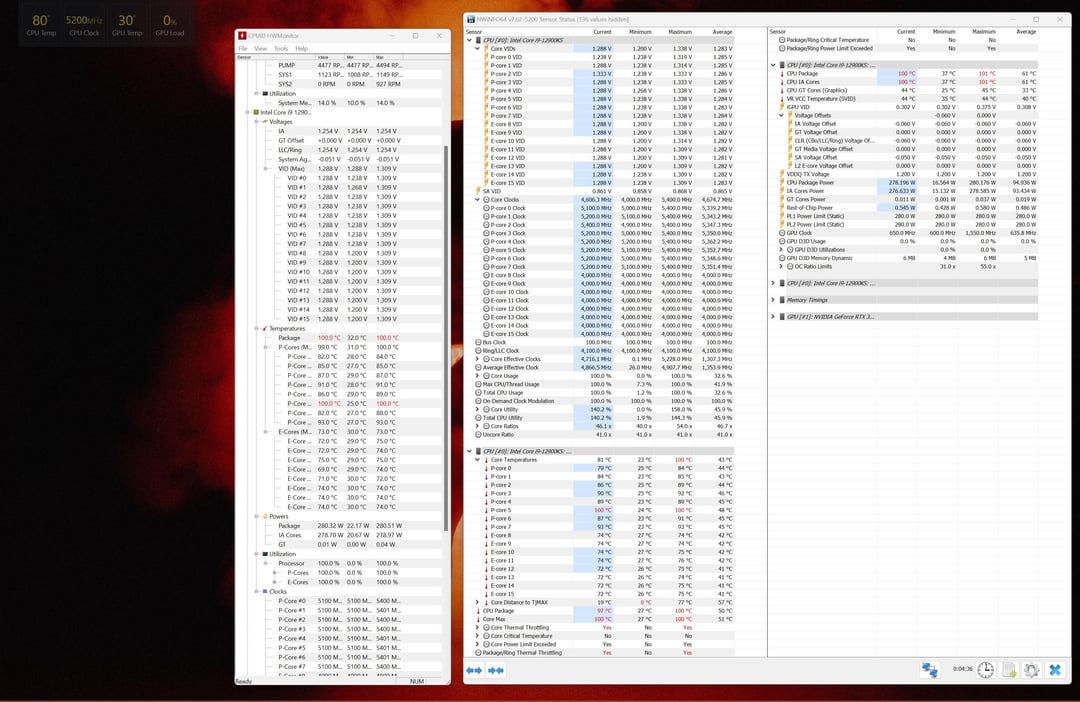The width and height of the screenshot is (1080, 702).
Task: Click the clock icon beside Bus Clock
Action: pyautogui.click(x=478, y=342)
